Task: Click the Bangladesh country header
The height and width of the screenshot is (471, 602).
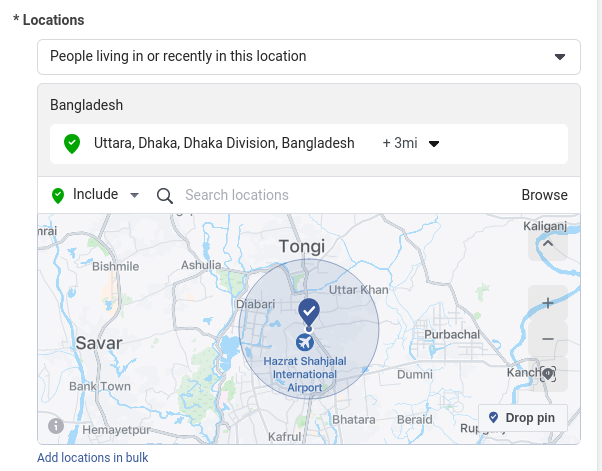Action: pyautogui.click(x=87, y=105)
